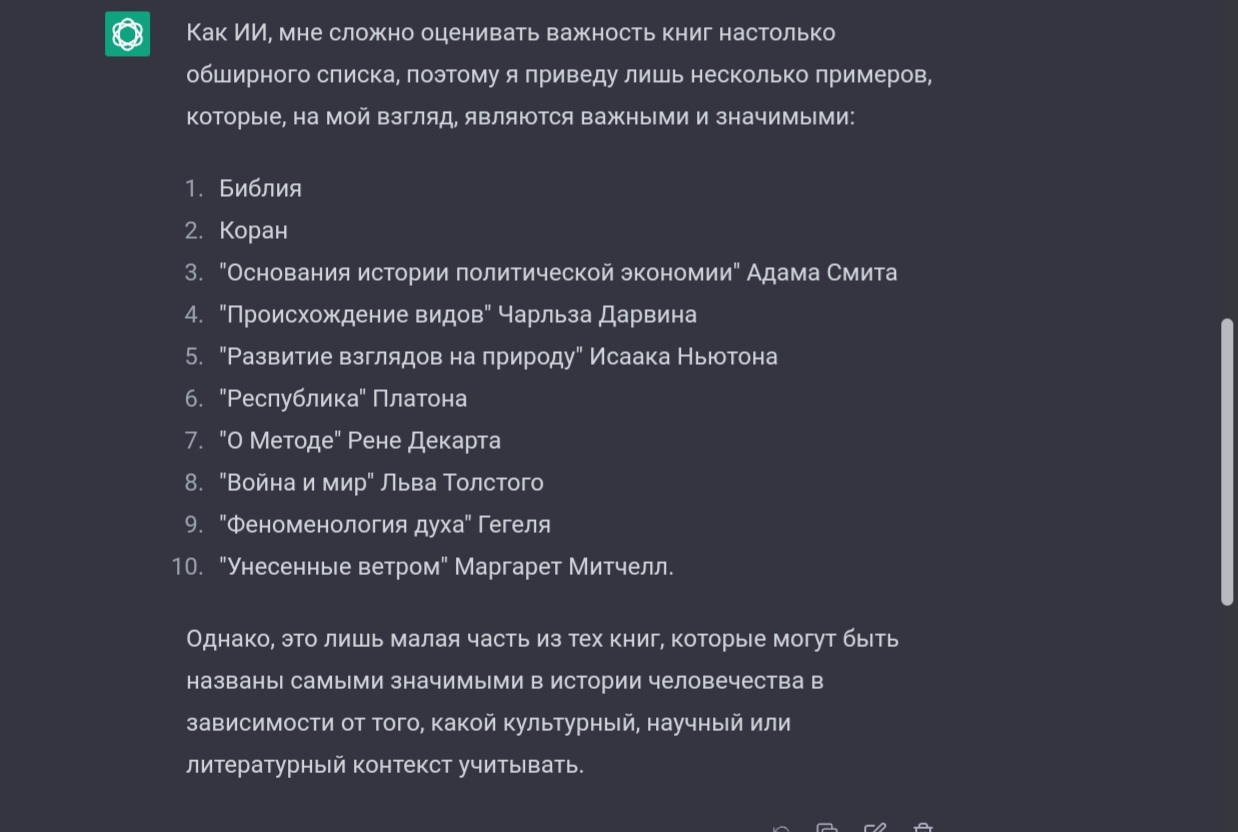Click 'Феноменология духа' Гегеля entry
1238x832 pixels.
(x=385, y=524)
